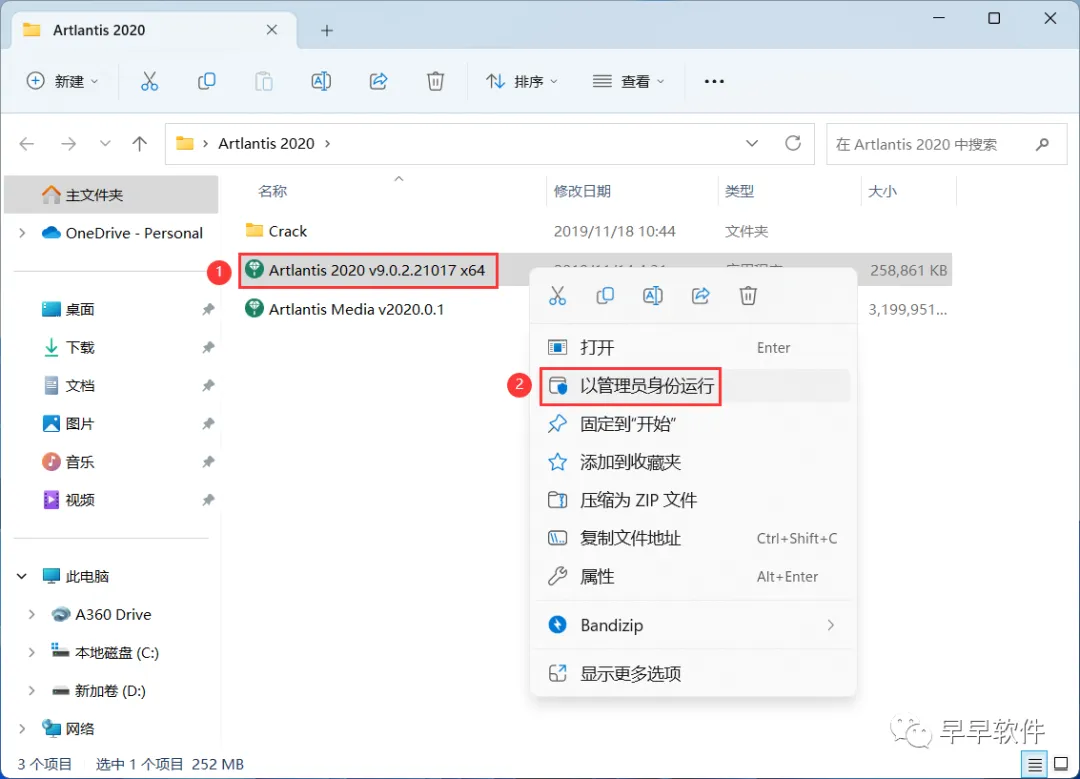Select 显示更多选项 in the context menu
The height and width of the screenshot is (779, 1080).
(694, 674)
